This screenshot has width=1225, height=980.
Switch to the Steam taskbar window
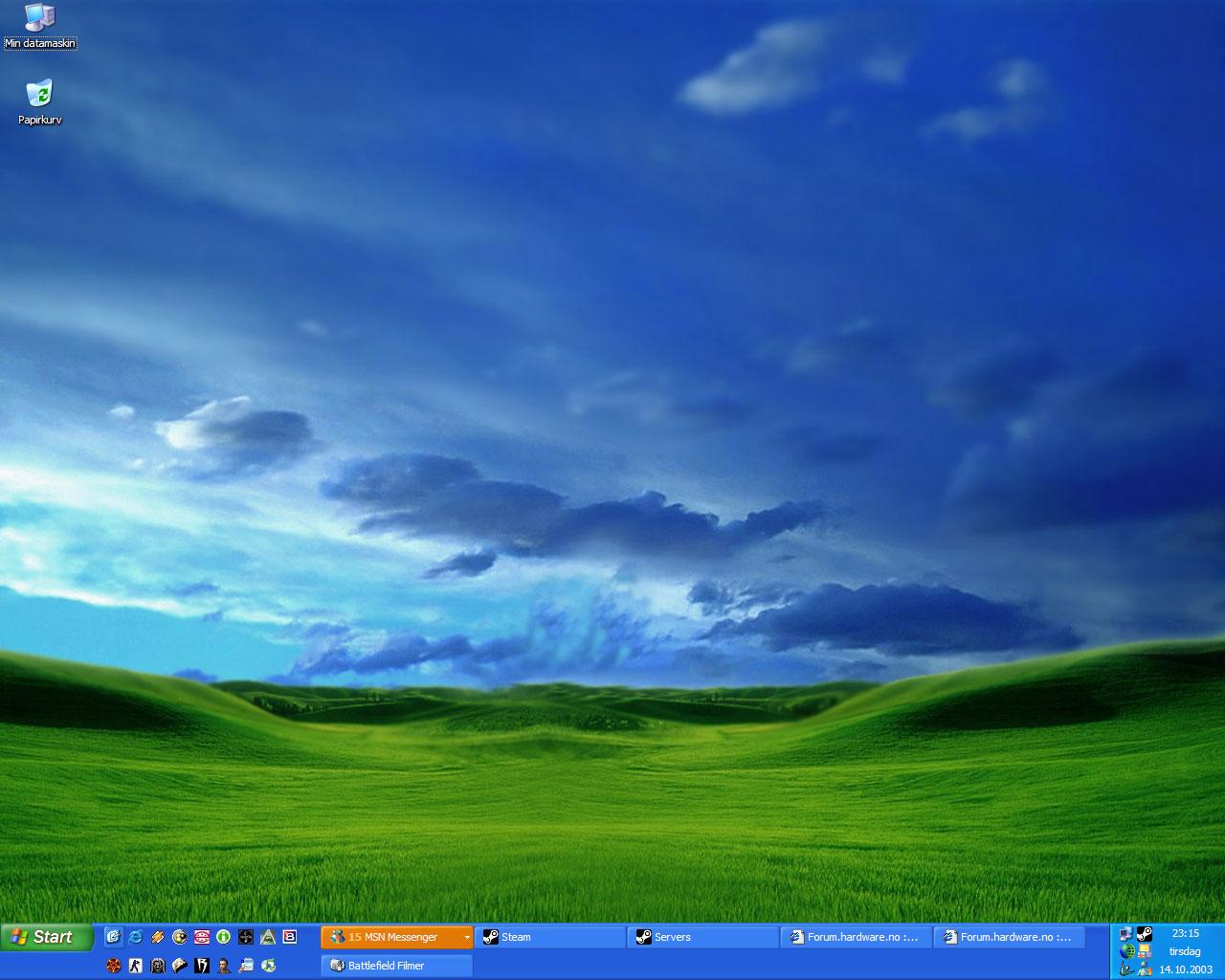[x=550, y=937]
